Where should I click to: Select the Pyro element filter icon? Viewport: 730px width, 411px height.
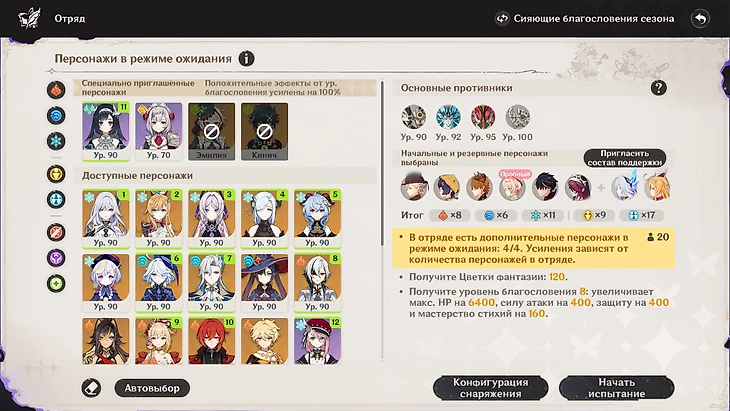(56, 90)
